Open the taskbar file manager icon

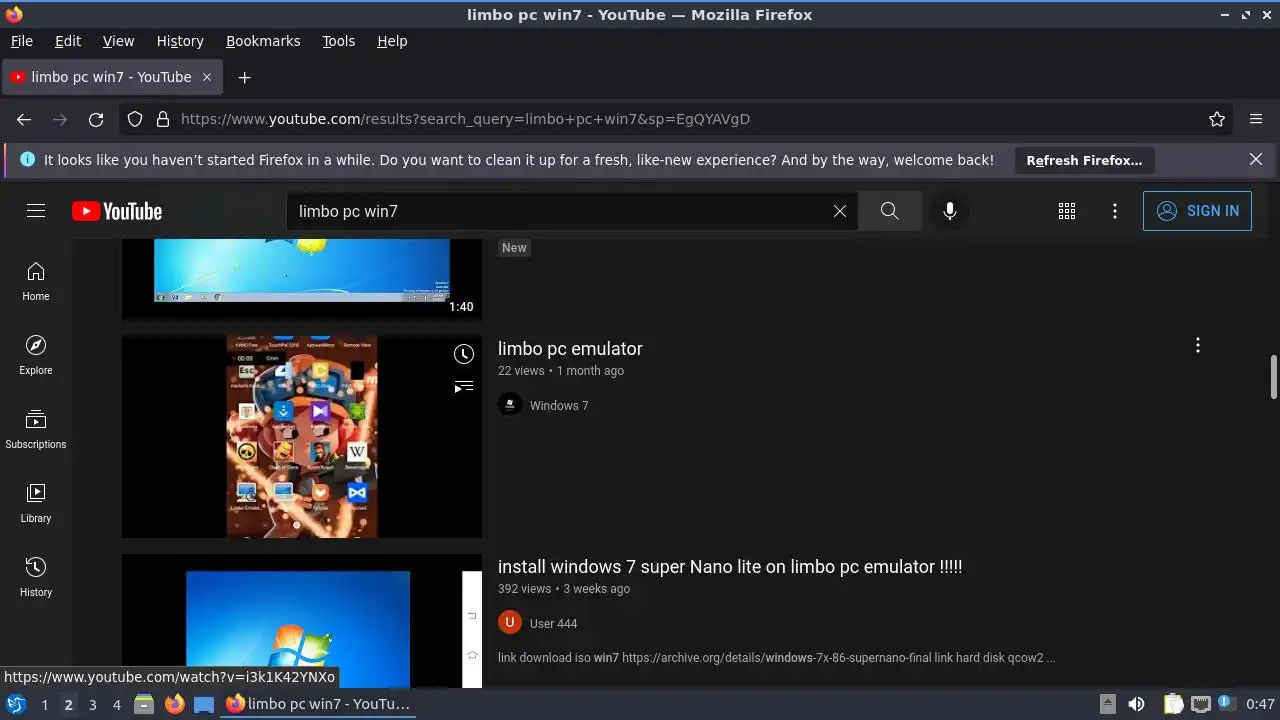(x=144, y=704)
